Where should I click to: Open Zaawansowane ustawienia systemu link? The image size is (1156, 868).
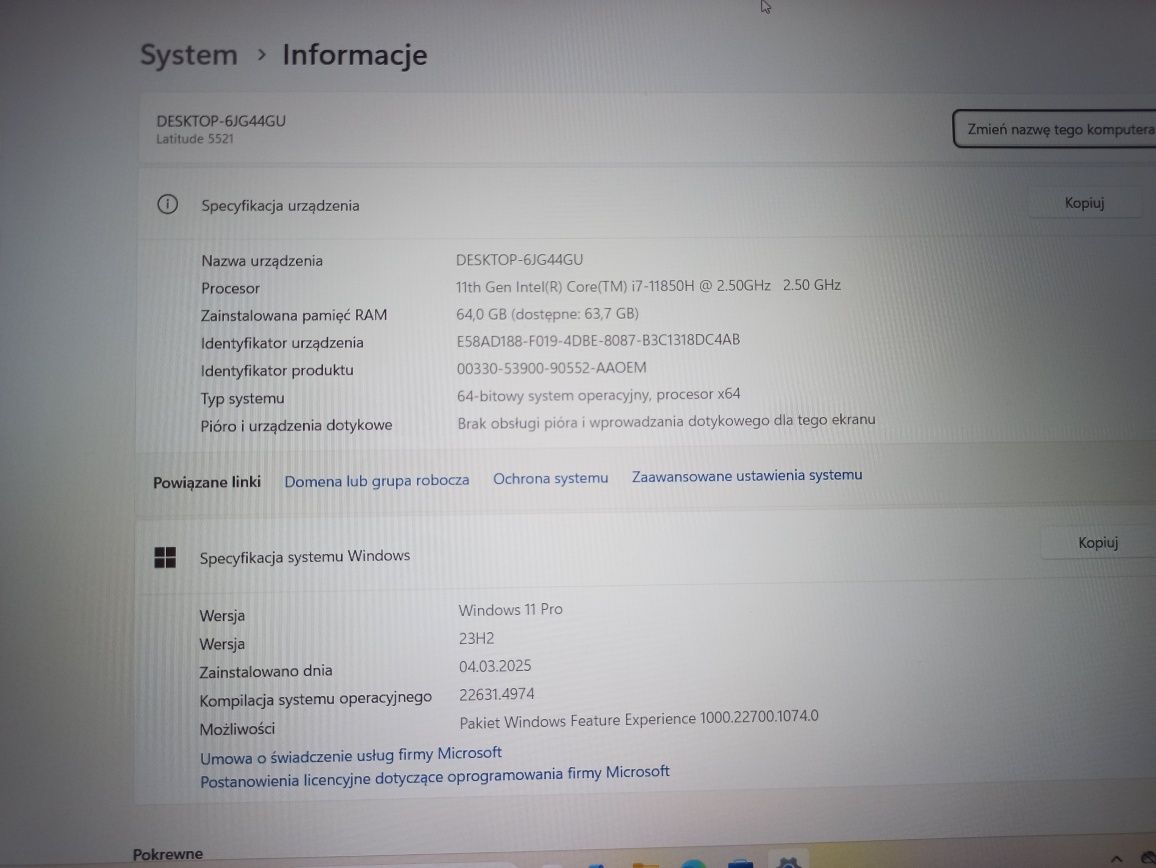click(747, 476)
